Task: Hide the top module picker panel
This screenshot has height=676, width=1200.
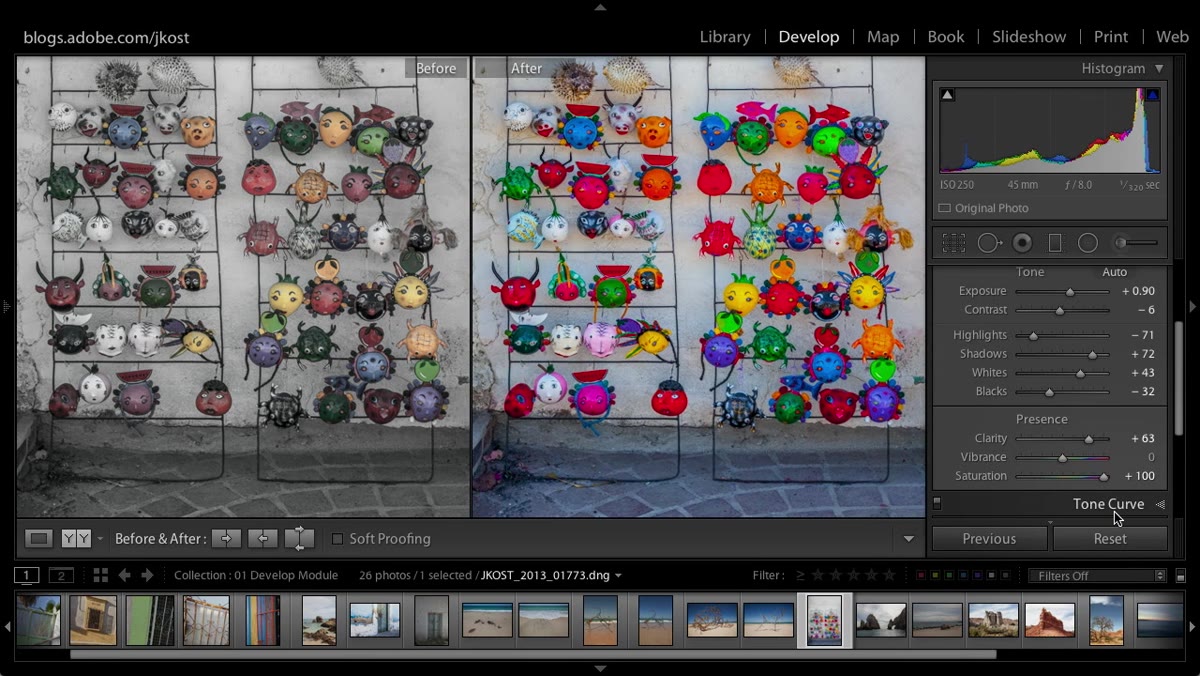Action: coord(600,7)
